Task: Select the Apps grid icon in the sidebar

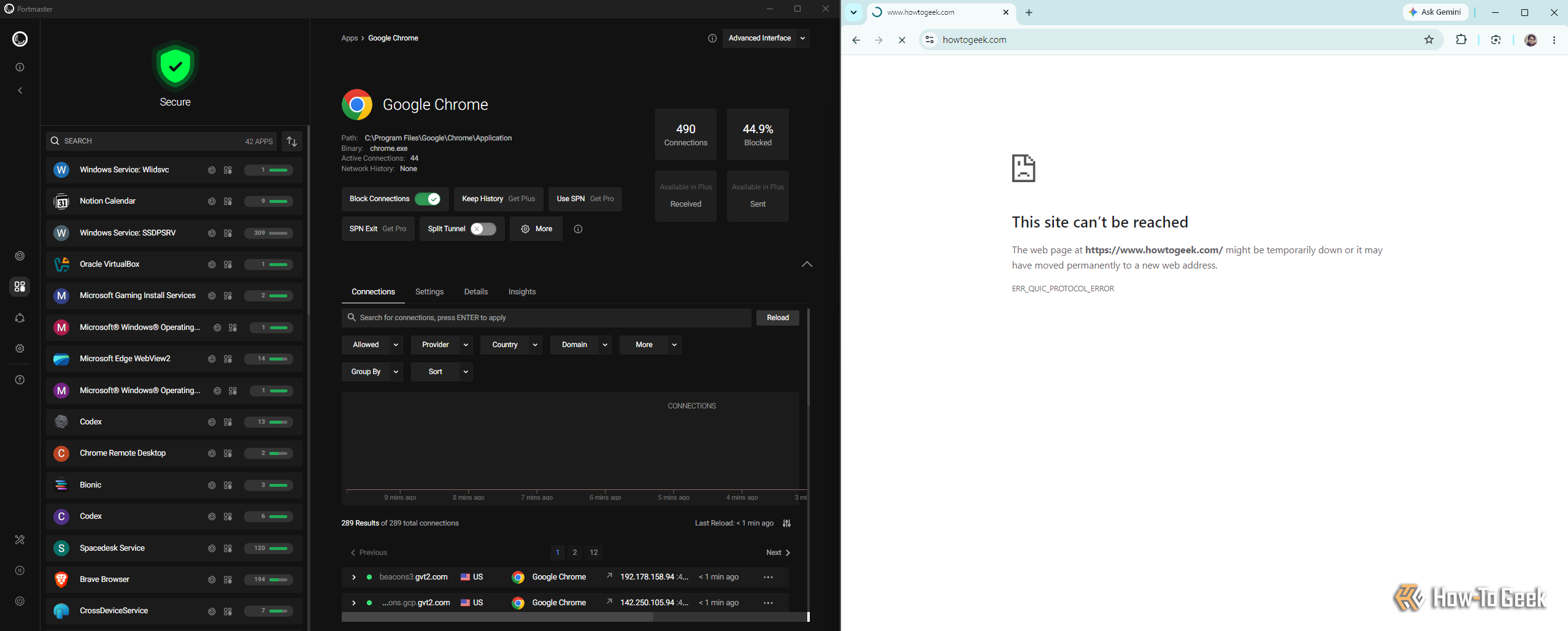Action: pyautogui.click(x=20, y=286)
